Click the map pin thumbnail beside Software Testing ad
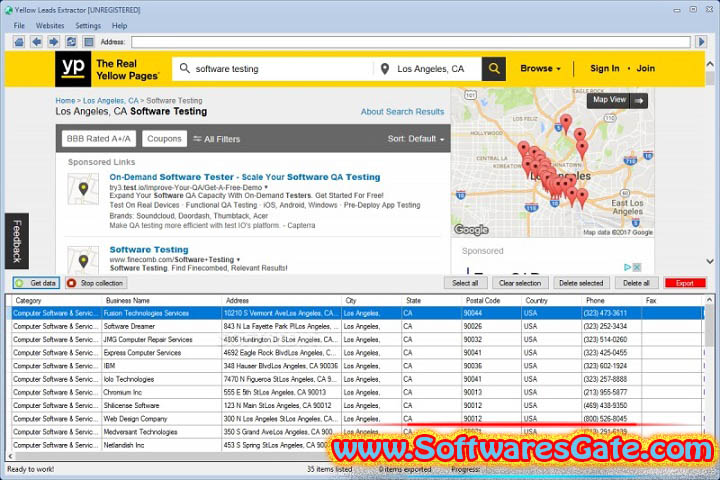Viewport: 720px width, 480px height. click(x=83, y=260)
